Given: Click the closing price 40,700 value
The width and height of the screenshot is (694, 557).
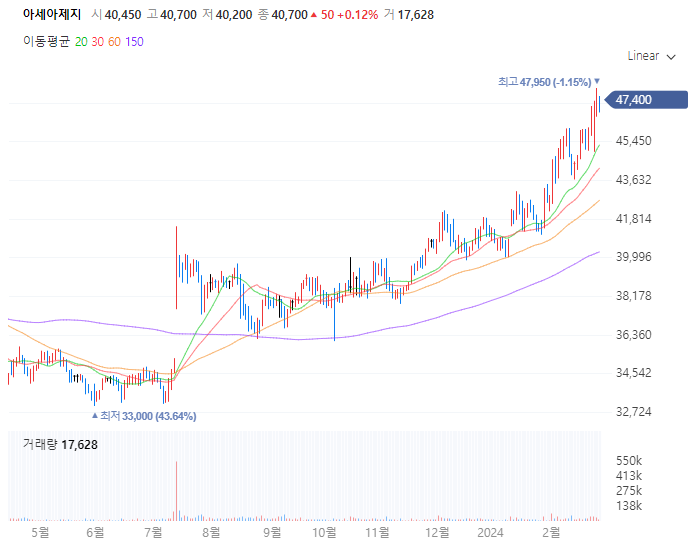Looking at the screenshot, I should tap(289, 15).
